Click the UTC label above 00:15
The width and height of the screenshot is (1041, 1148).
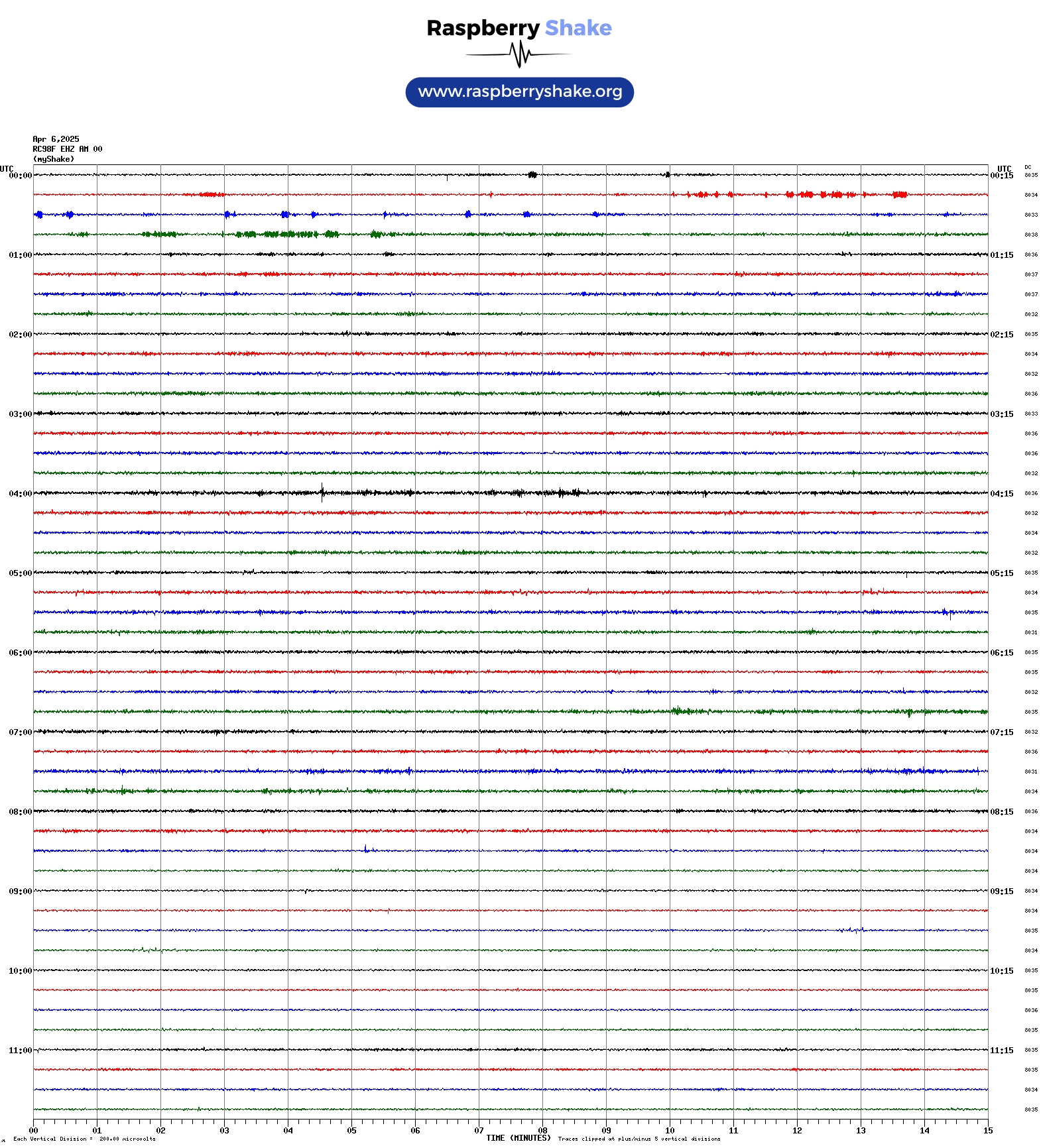pyautogui.click(x=1005, y=168)
